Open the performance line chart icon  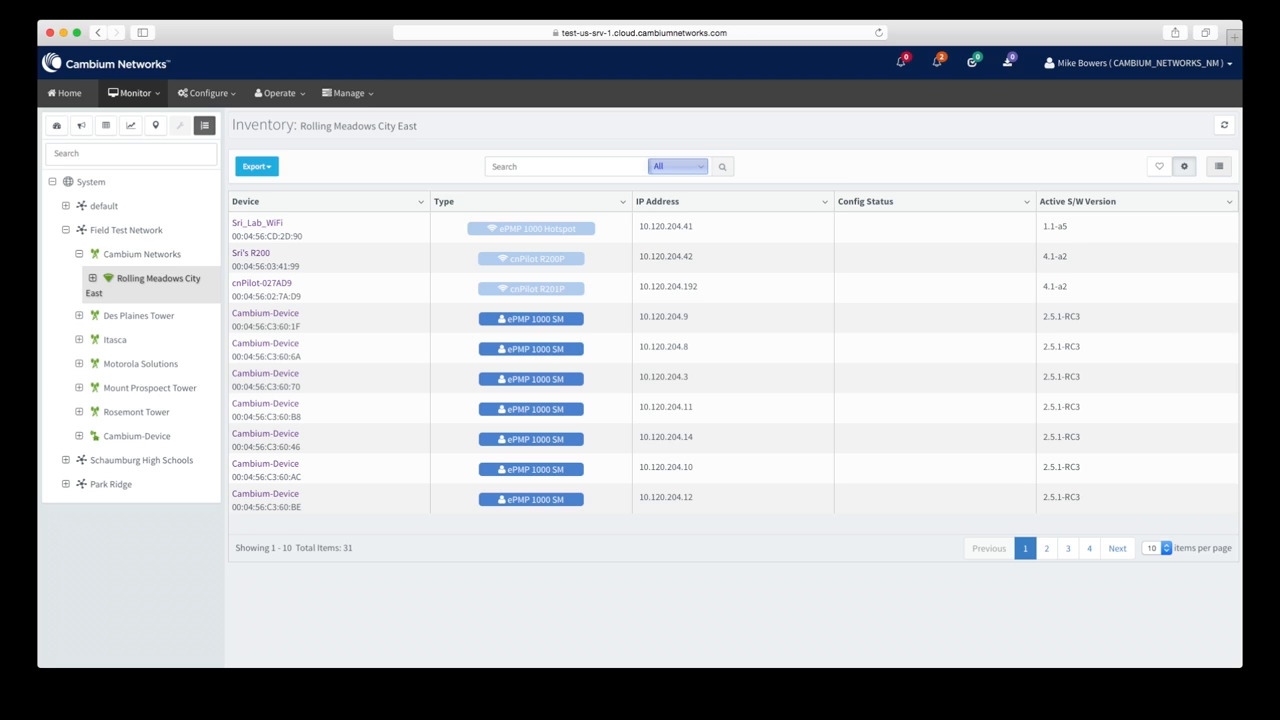[130, 125]
